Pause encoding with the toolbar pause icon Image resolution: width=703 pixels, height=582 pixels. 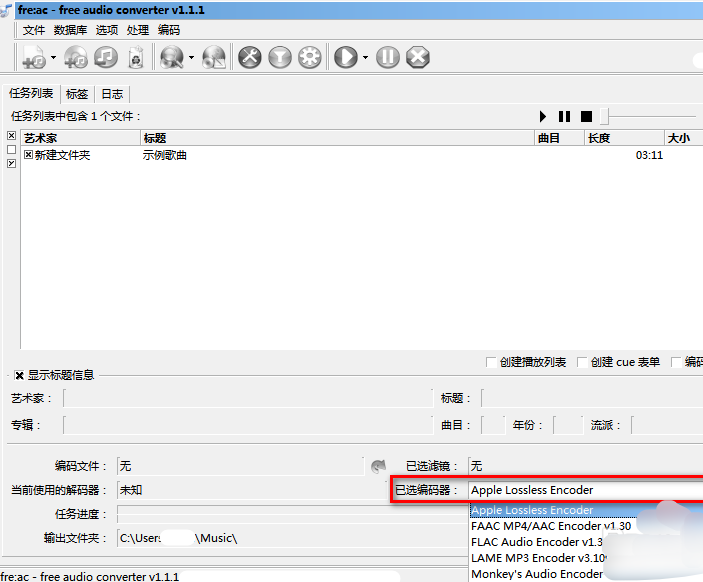[388, 57]
